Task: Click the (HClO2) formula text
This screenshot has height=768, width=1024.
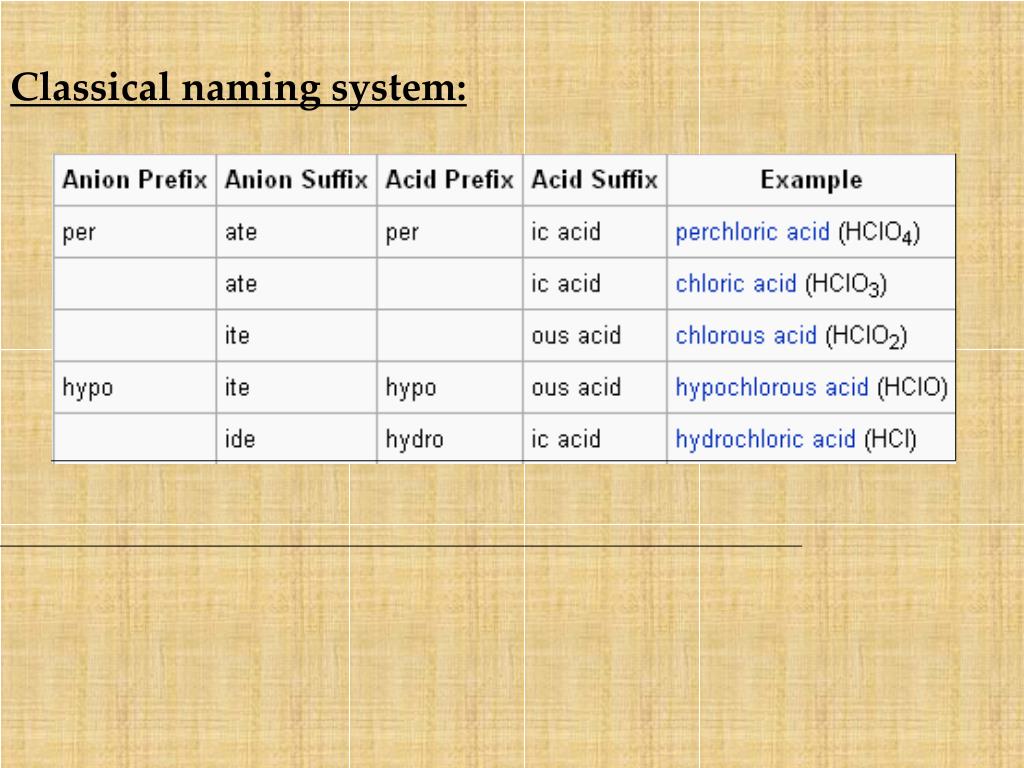Action: coord(866,337)
